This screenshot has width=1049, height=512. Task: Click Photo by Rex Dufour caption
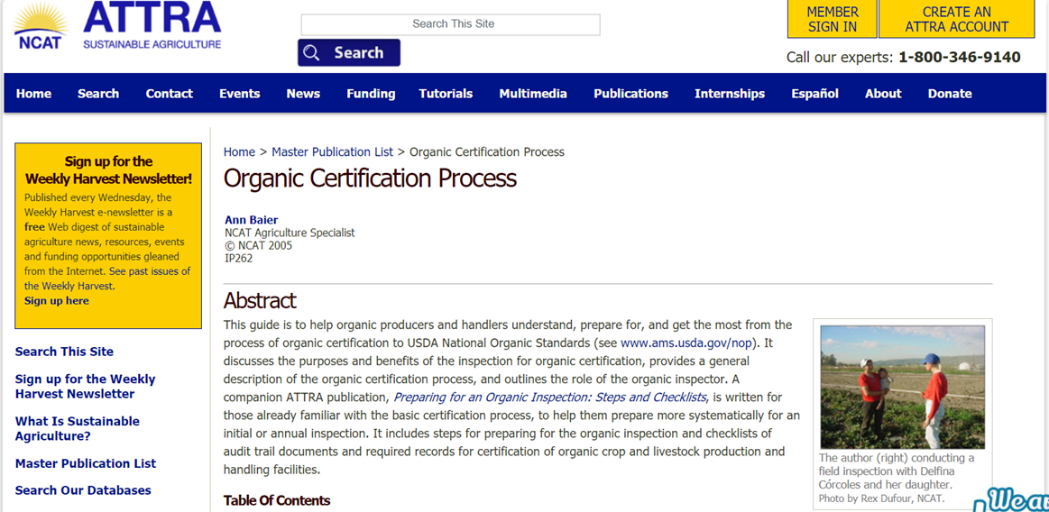[882, 499]
